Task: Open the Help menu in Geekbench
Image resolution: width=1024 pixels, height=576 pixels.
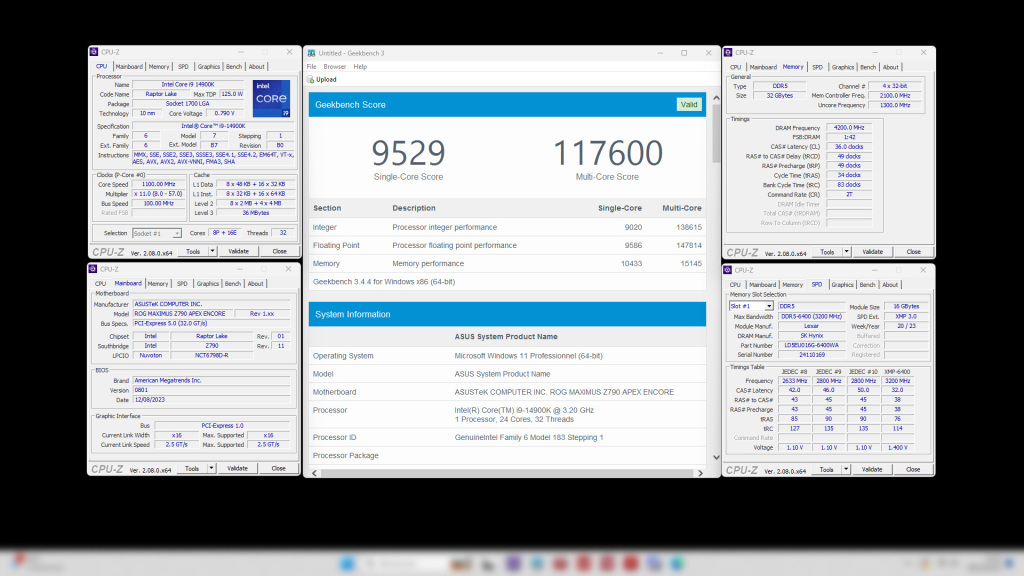Action: click(x=360, y=67)
